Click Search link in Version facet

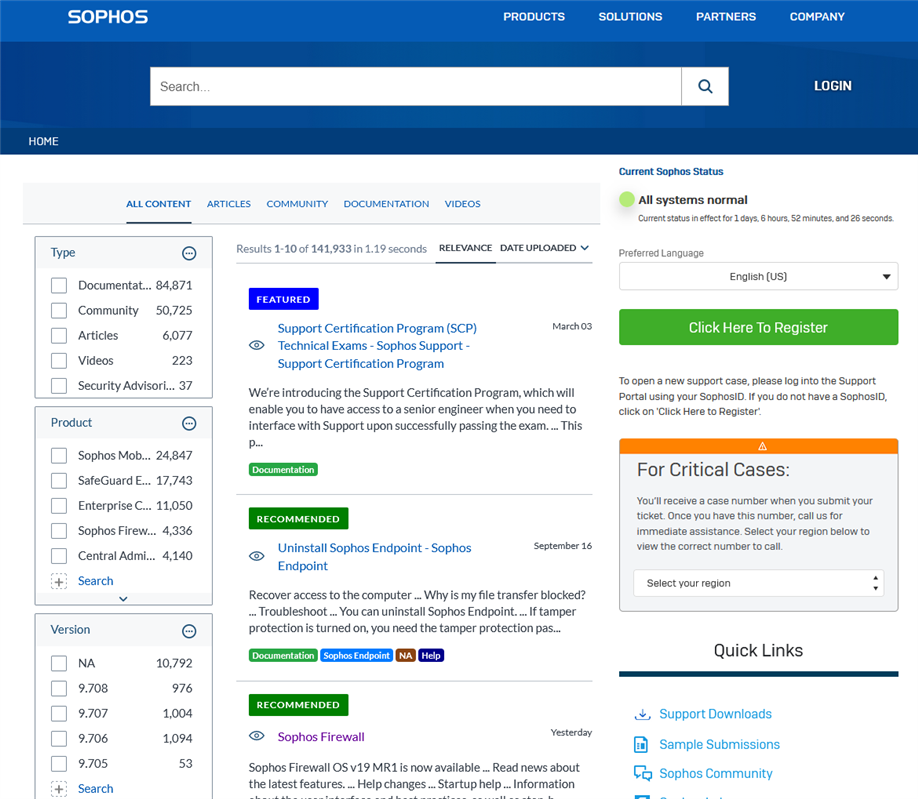tap(95, 789)
